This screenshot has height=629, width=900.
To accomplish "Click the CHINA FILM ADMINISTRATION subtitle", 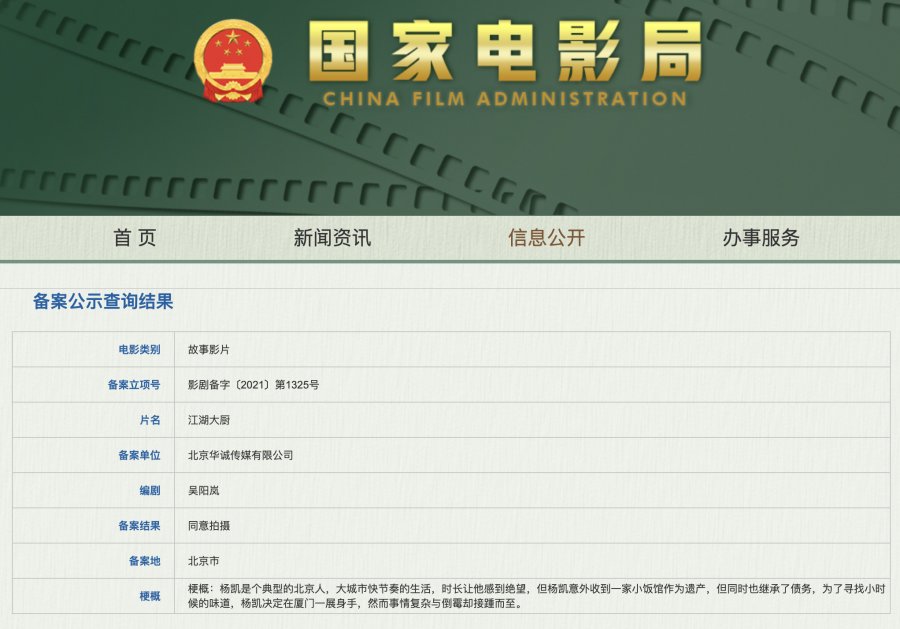I will (x=504, y=99).
